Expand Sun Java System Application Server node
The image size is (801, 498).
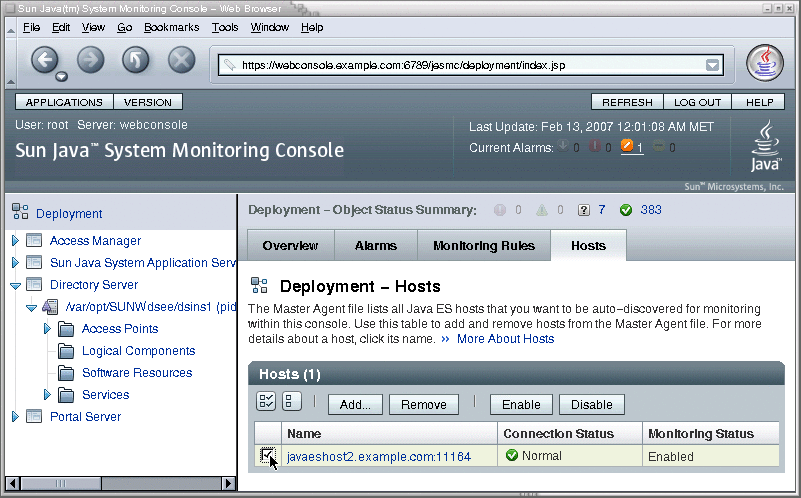[15, 262]
